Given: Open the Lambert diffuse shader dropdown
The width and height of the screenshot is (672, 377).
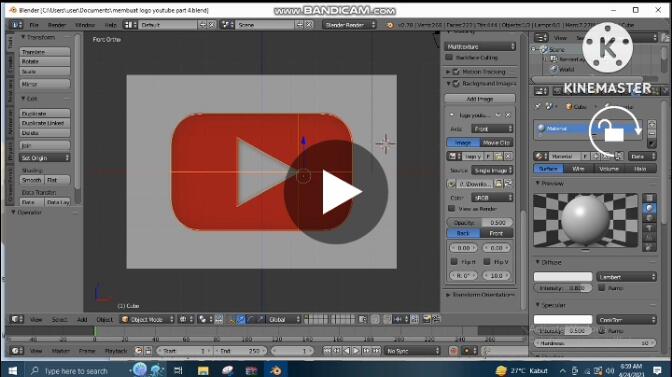Looking at the screenshot, I should pos(626,277).
